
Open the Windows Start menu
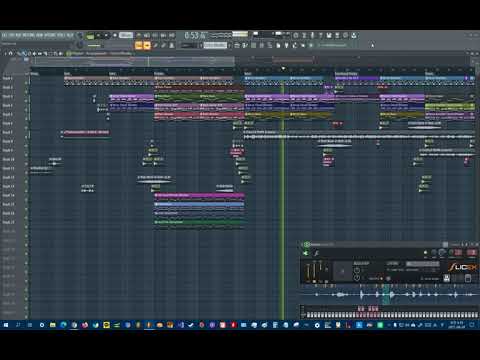(x=6, y=325)
